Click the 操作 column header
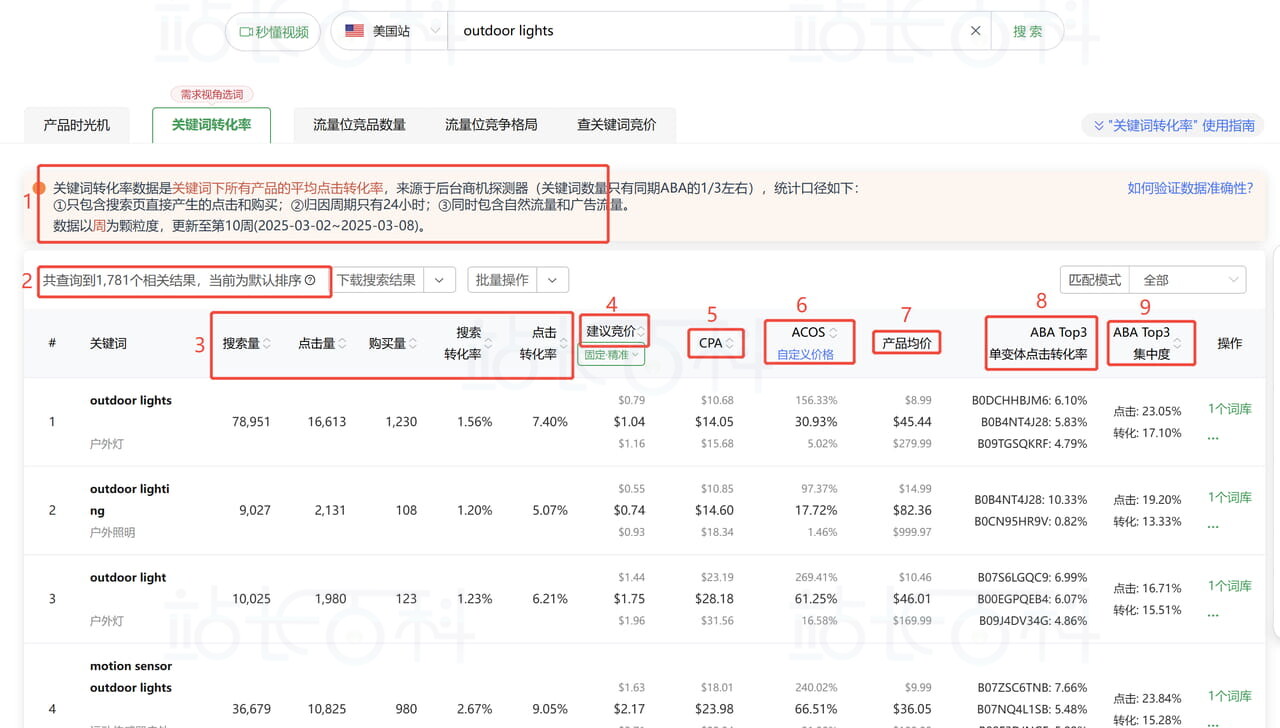 point(1229,343)
